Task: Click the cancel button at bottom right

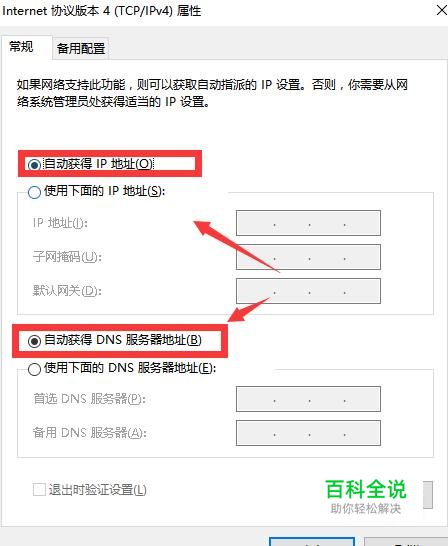Action: coord(406,542)
